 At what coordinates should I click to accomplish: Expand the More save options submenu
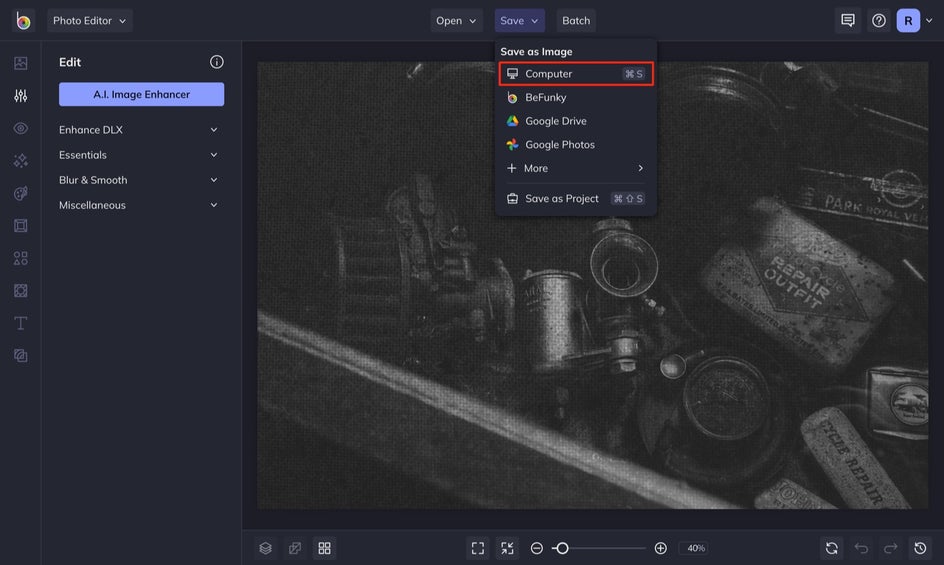[576, 168]
